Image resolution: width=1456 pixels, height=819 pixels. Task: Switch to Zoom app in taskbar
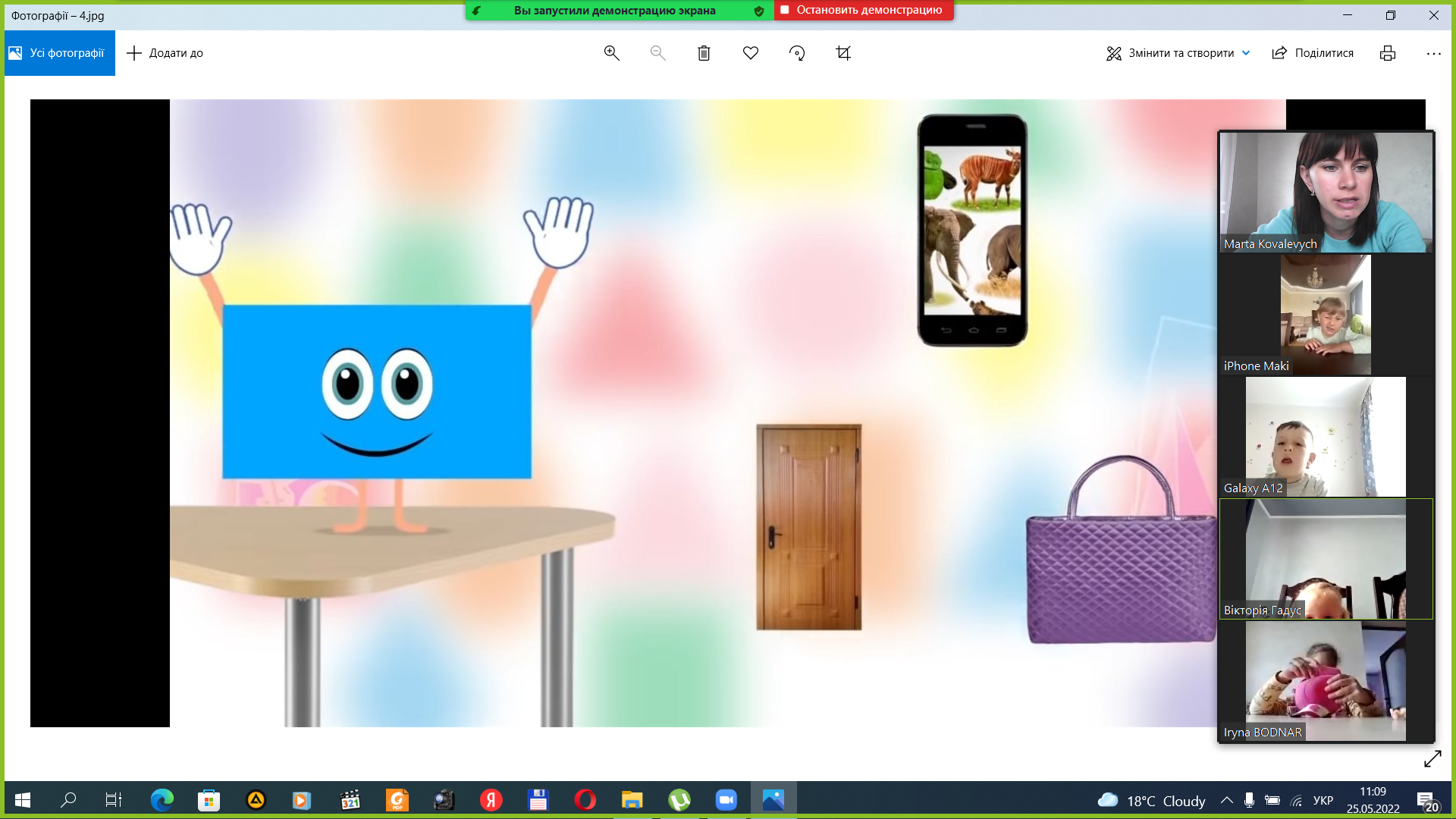726,800
